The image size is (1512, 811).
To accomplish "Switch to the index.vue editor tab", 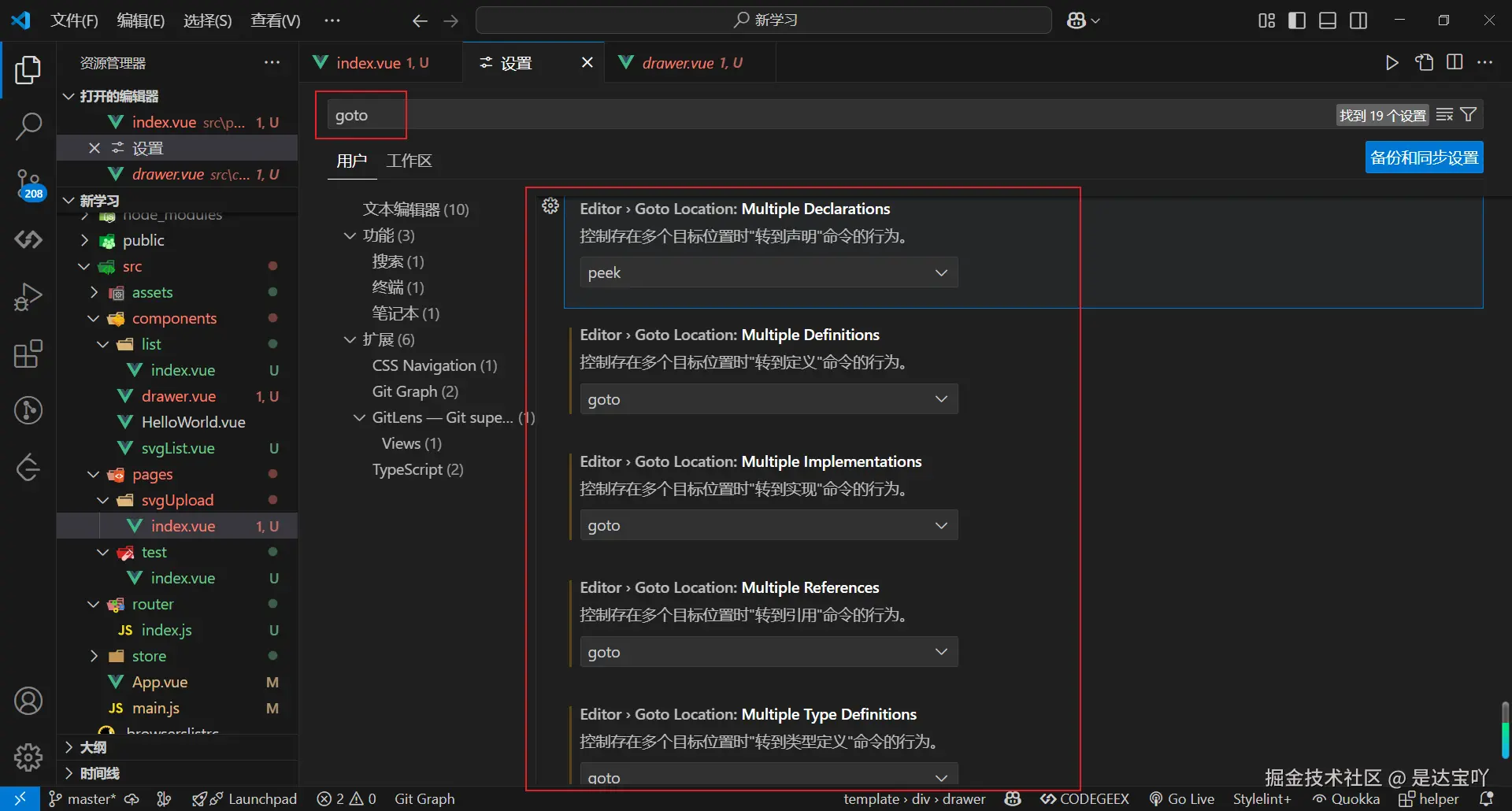I will [381, 63].
